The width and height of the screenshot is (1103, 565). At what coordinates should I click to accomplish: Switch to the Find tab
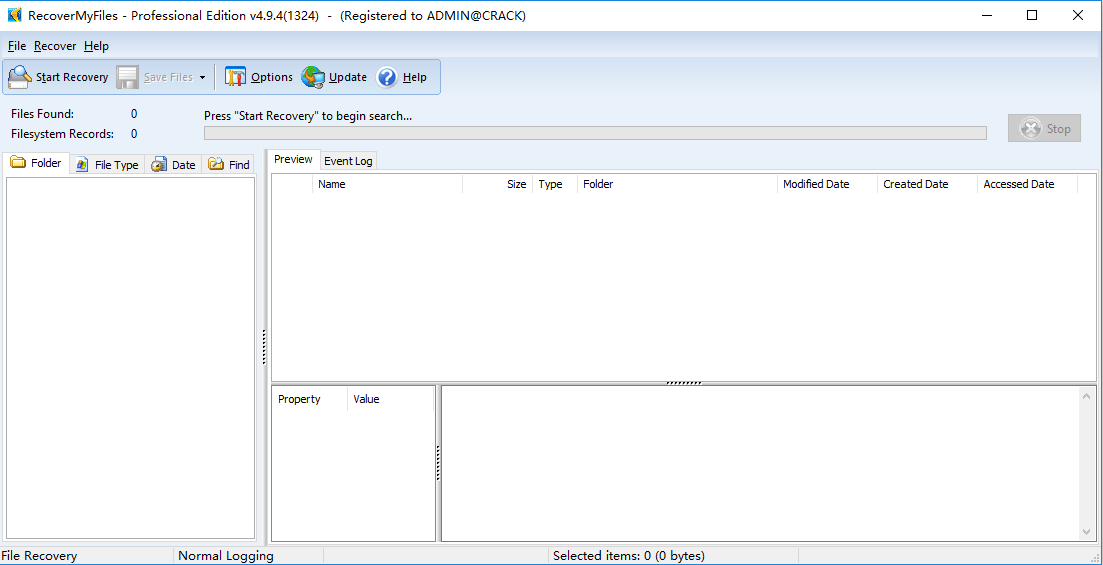pyautogui.click(x=229, y=165)
